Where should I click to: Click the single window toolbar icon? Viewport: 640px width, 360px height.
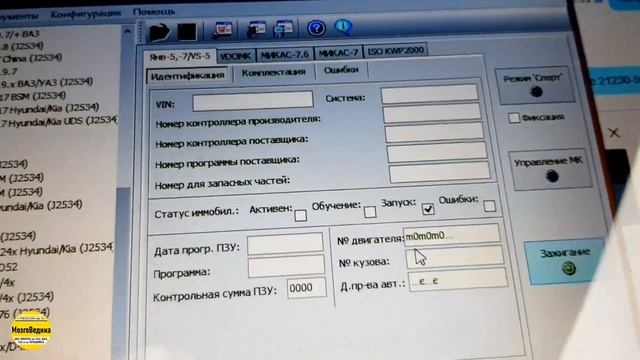click(256, 29)
